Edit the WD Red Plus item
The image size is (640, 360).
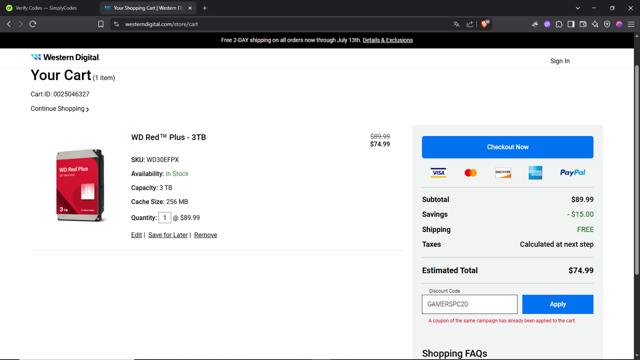click(136, 235)
